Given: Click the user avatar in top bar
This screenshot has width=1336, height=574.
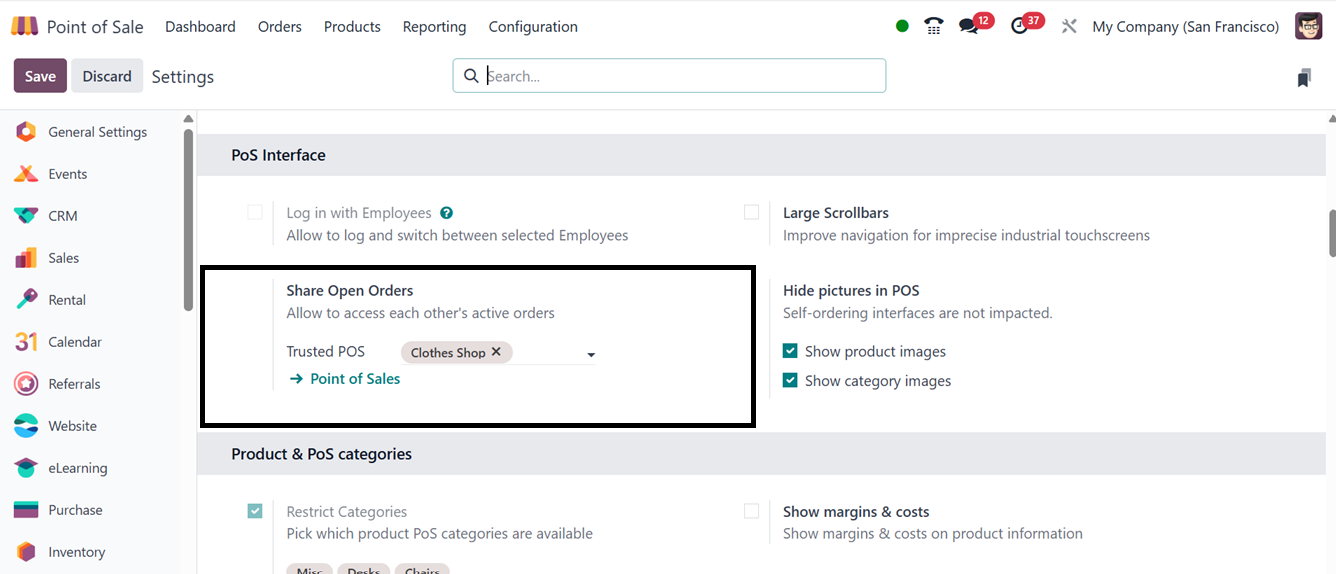Looking at the screenshot, I should tap(1308, 27).
